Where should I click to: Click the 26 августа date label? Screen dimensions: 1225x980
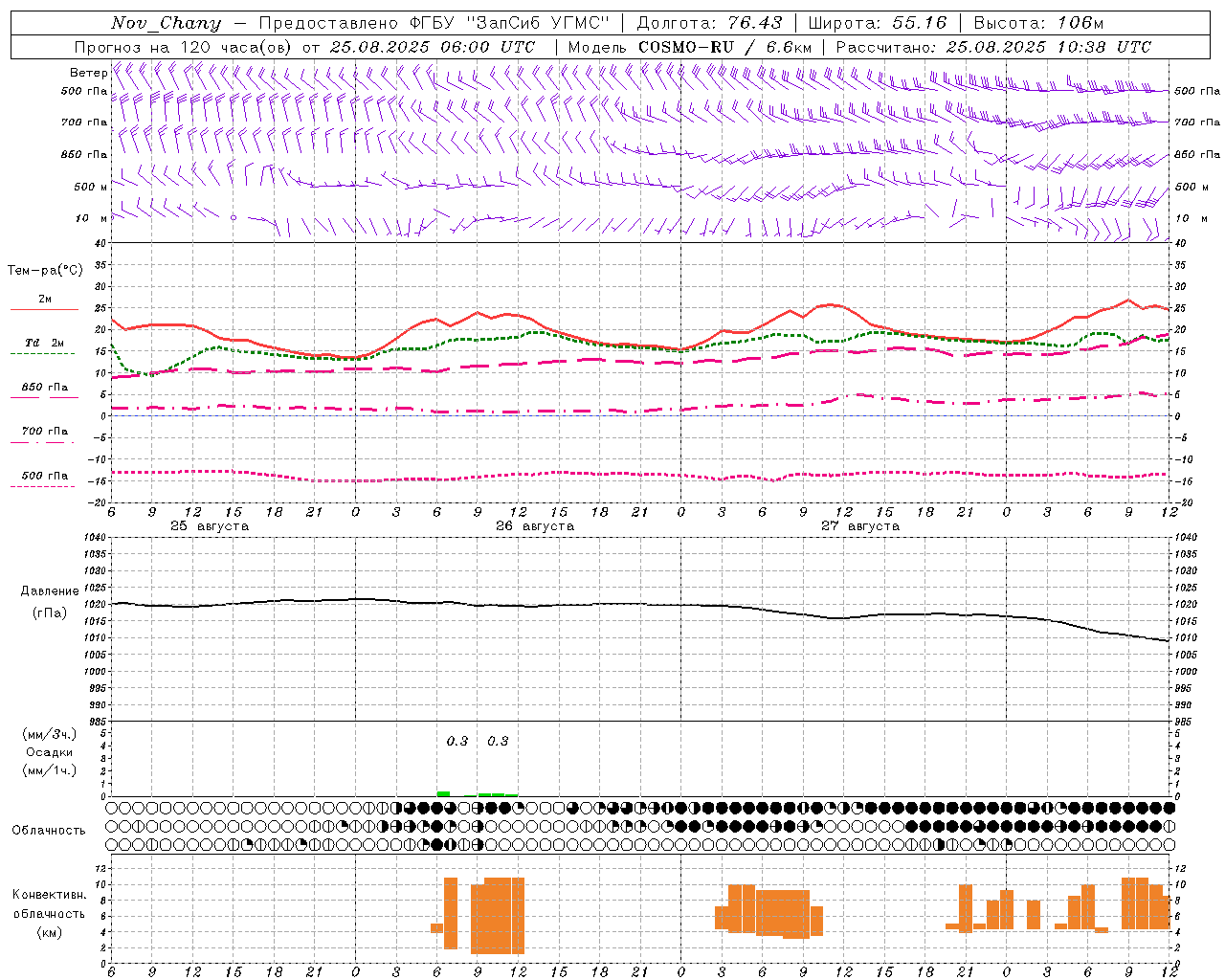[x=535, y=526]
